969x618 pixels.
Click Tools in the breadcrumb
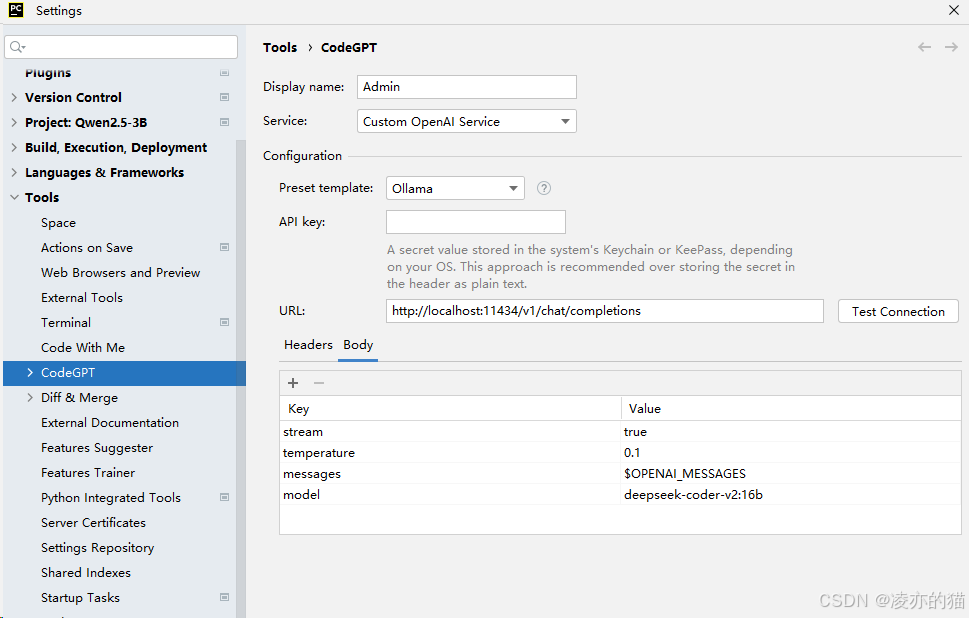tap(280, 48)
